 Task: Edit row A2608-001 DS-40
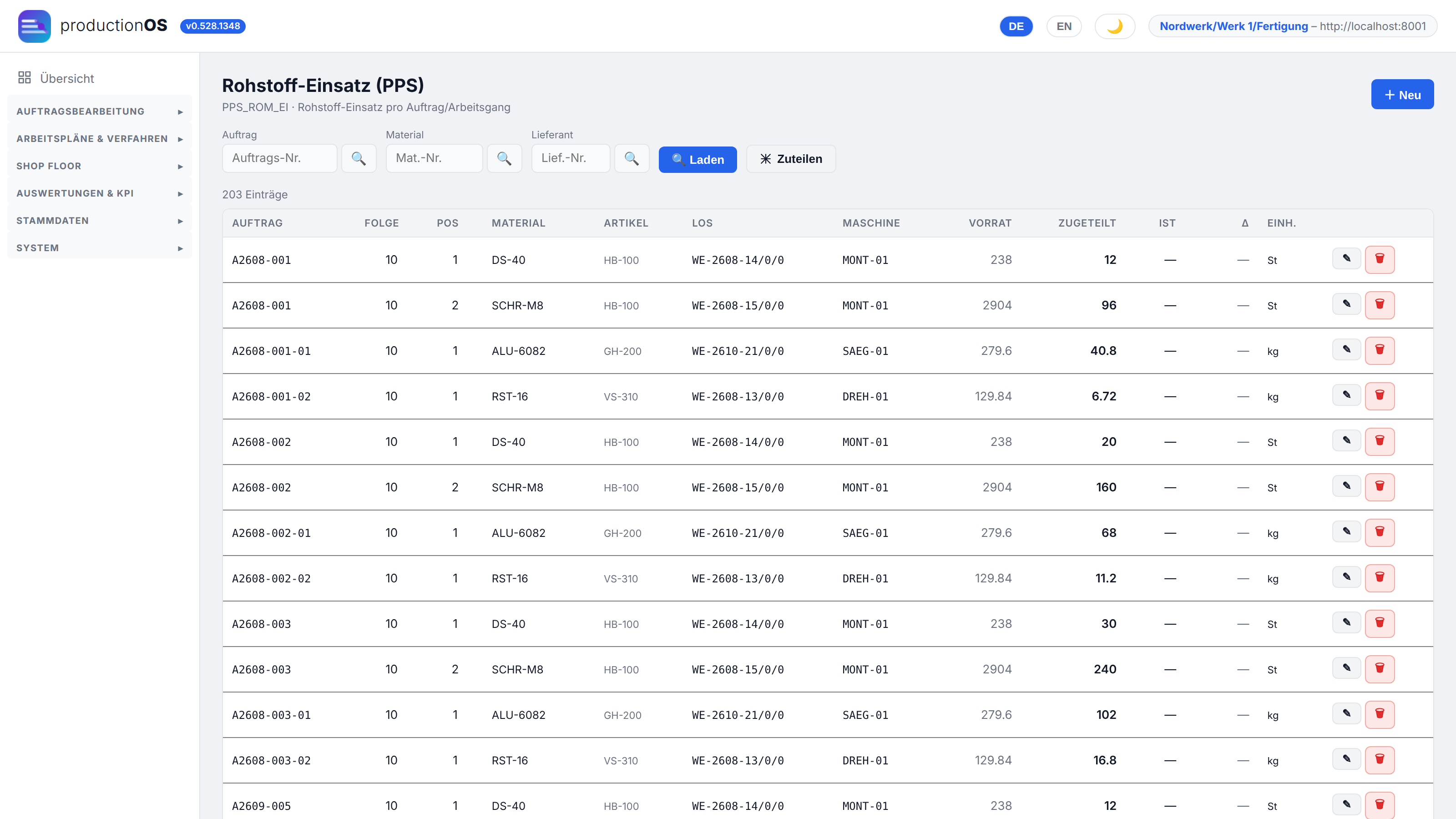1346,259
